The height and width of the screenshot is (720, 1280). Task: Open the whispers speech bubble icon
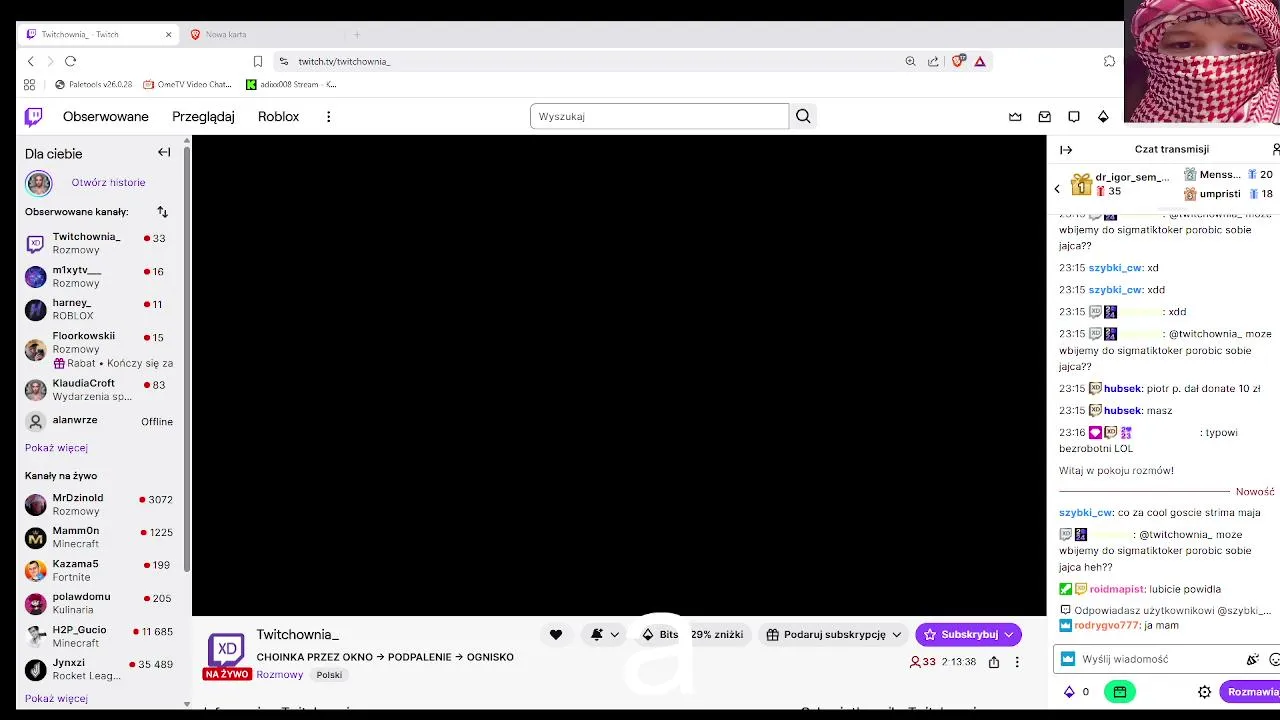click(1074, 117)
